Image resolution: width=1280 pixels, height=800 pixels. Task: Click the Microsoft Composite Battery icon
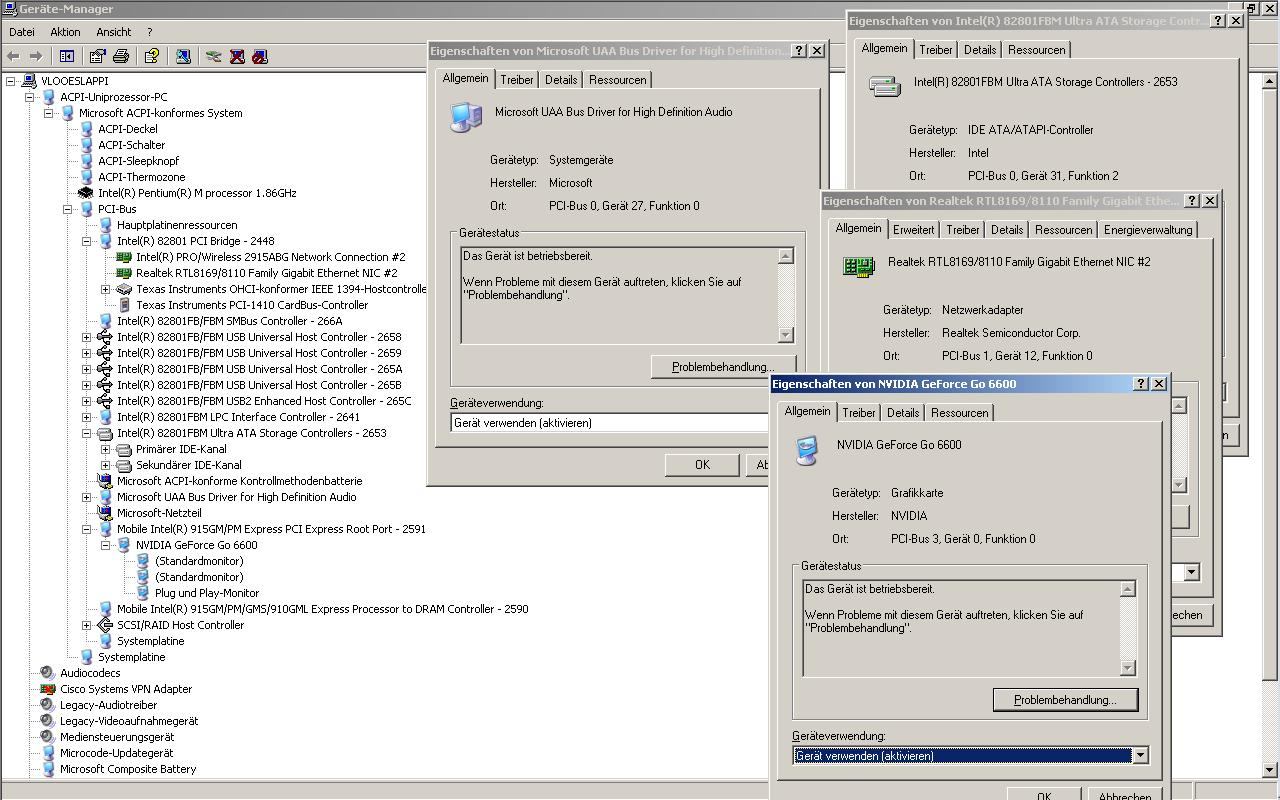pos(47,769)
